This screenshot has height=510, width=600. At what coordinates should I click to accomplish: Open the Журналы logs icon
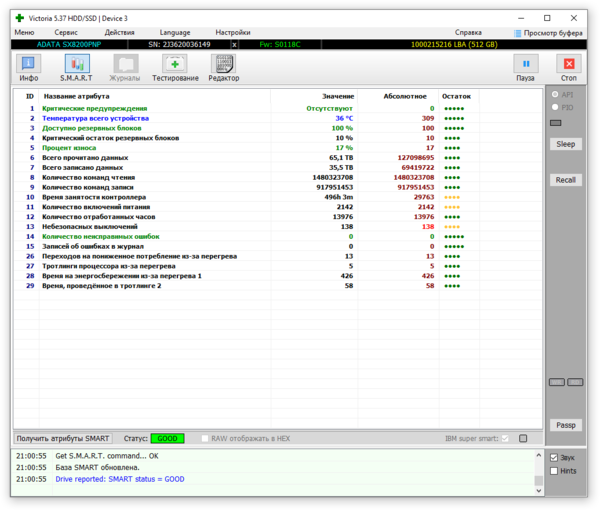coord(125,68)
